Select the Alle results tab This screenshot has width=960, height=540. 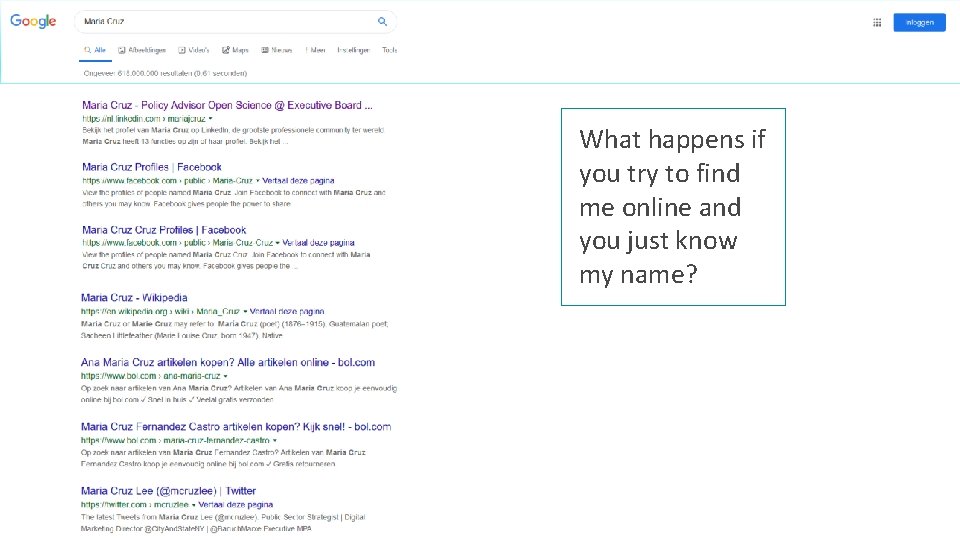coord(95,50)
